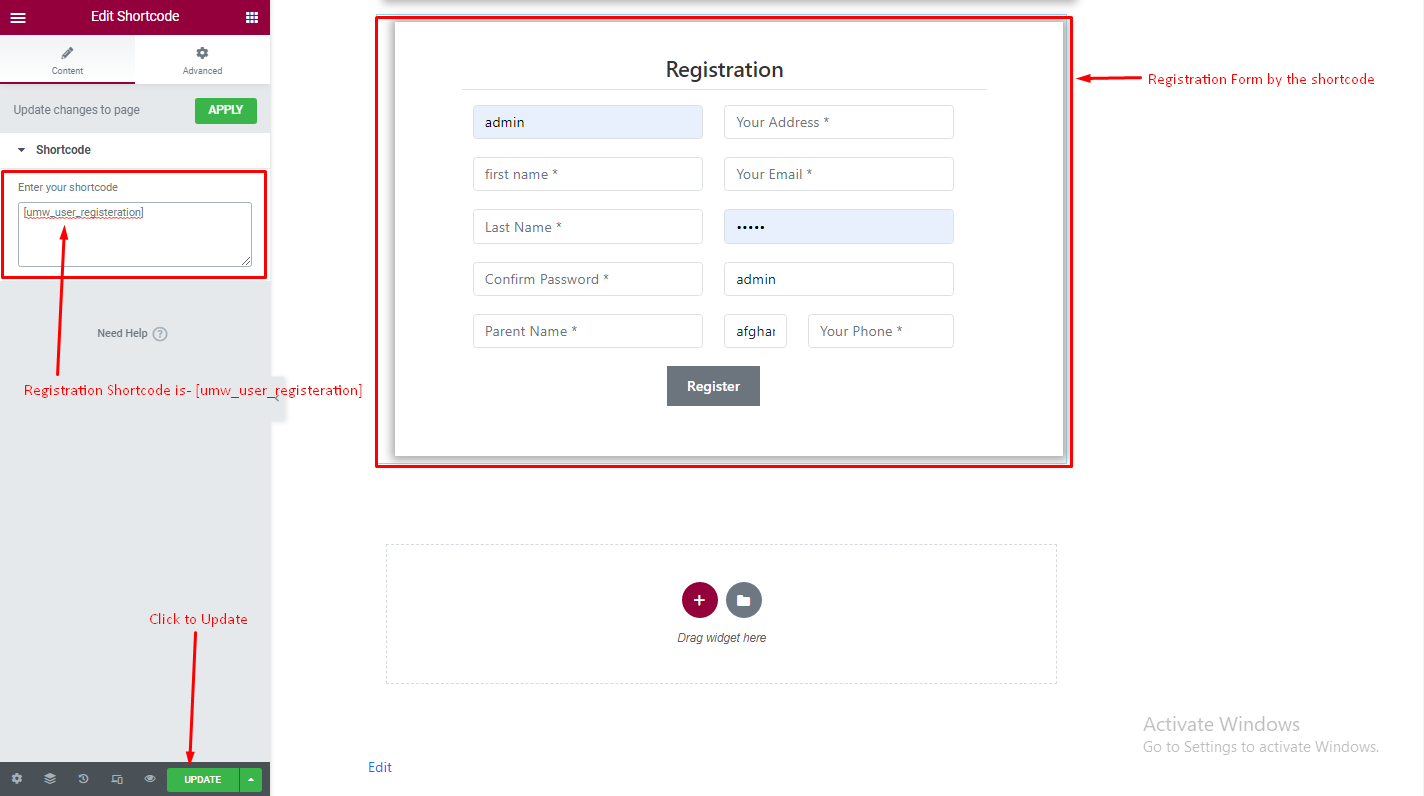The image size is (1424, 796).
Task: Open Page Settings gear in footer
Action: coord(16,778)
